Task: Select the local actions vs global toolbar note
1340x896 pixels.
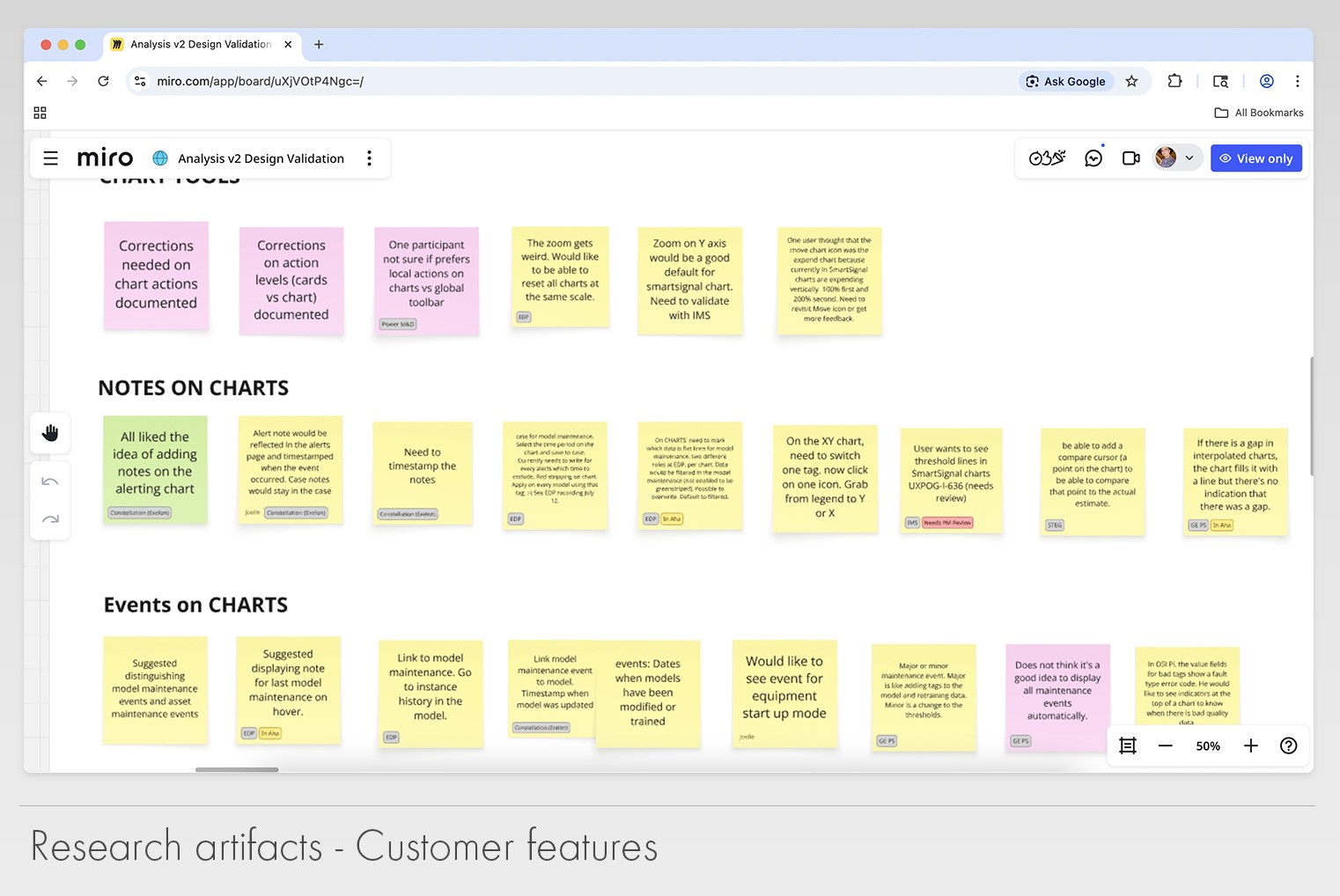Action: [x=426, y=281]
